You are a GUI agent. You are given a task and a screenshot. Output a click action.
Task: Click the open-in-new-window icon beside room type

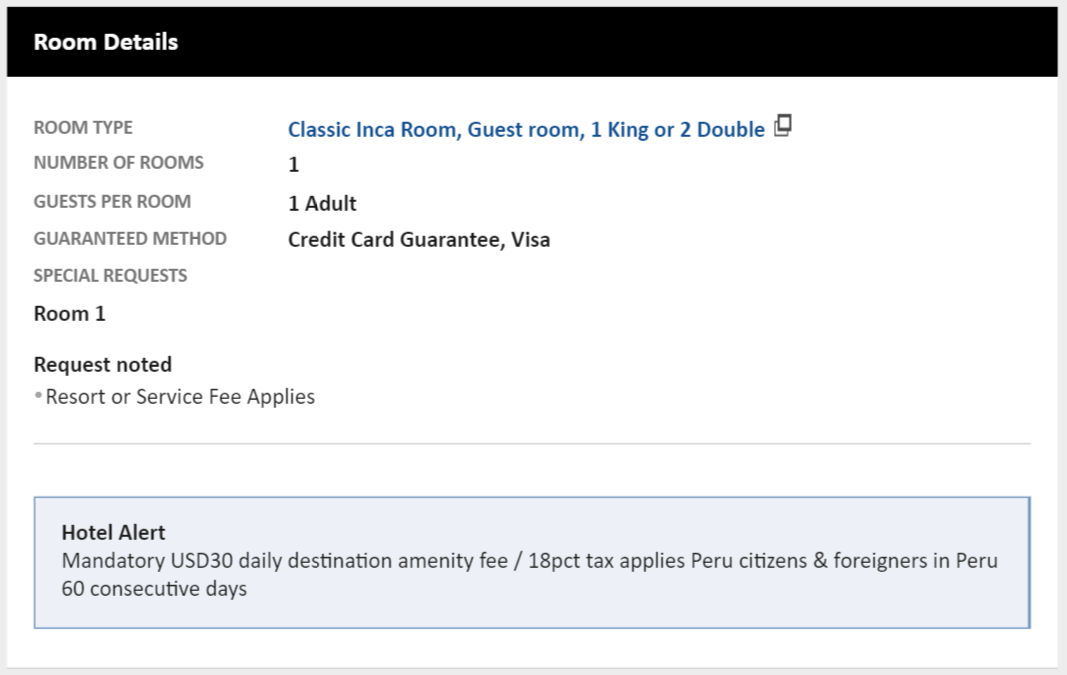(783, 126)
